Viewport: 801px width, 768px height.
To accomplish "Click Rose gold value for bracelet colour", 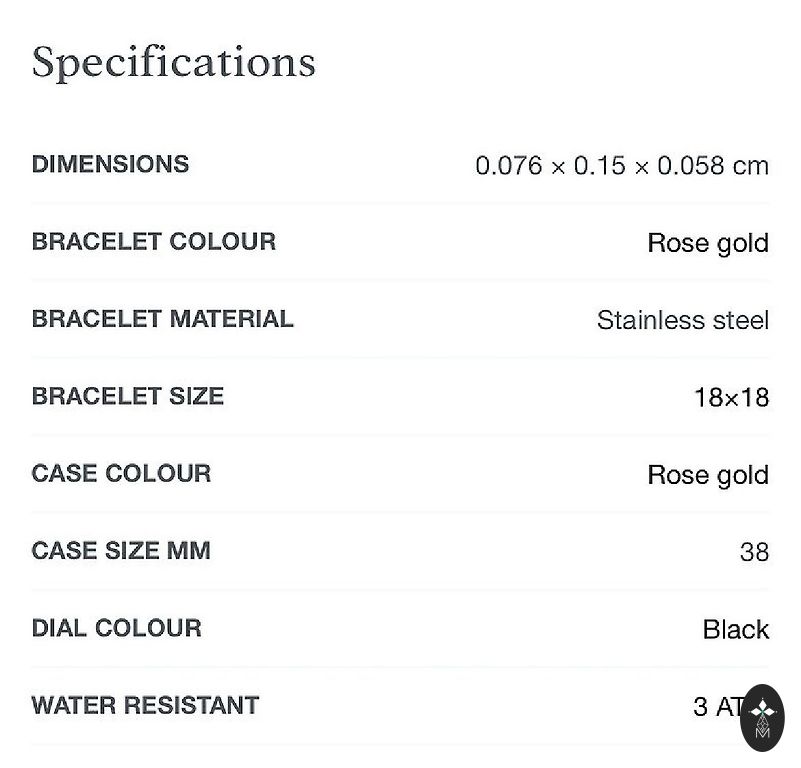I will 707,243.
